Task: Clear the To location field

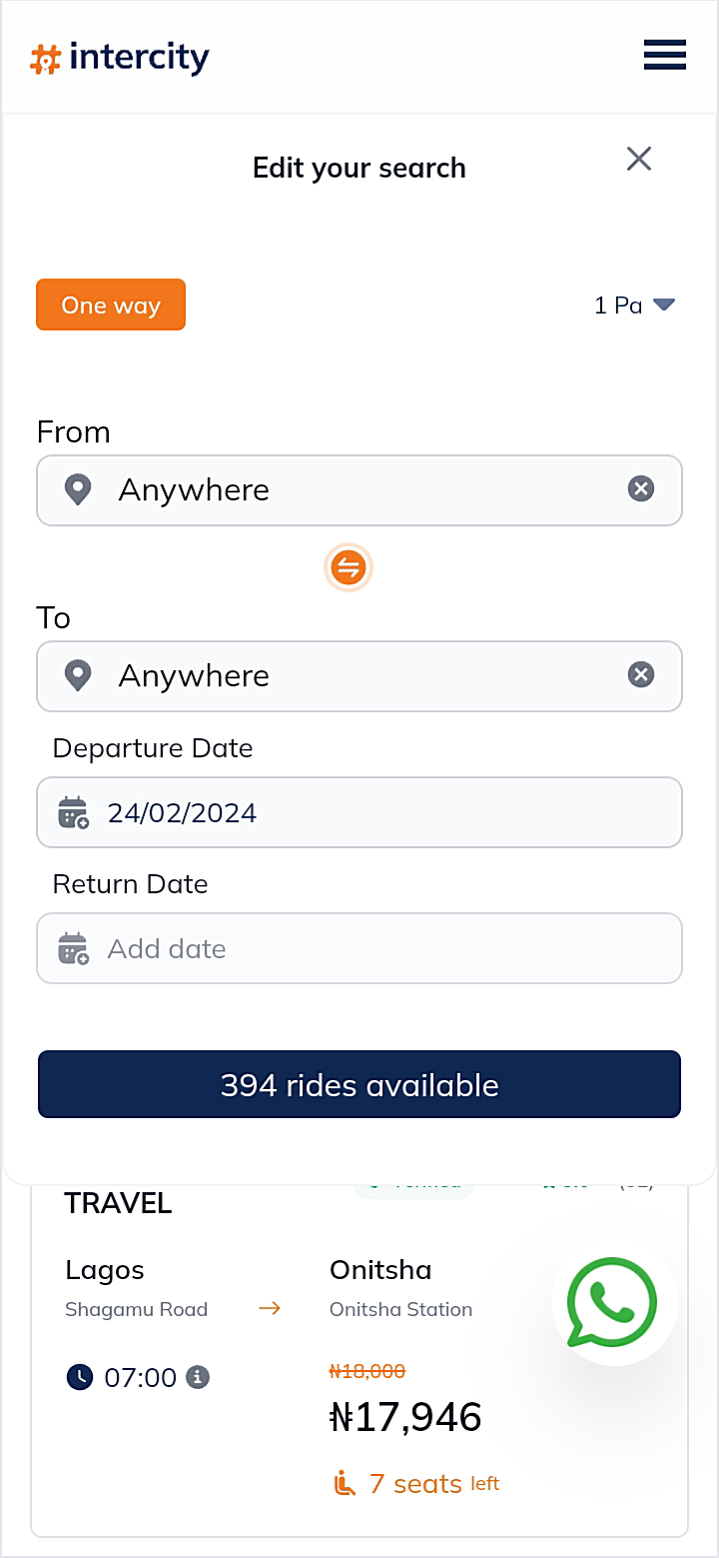Action: (x=640, y=675)
